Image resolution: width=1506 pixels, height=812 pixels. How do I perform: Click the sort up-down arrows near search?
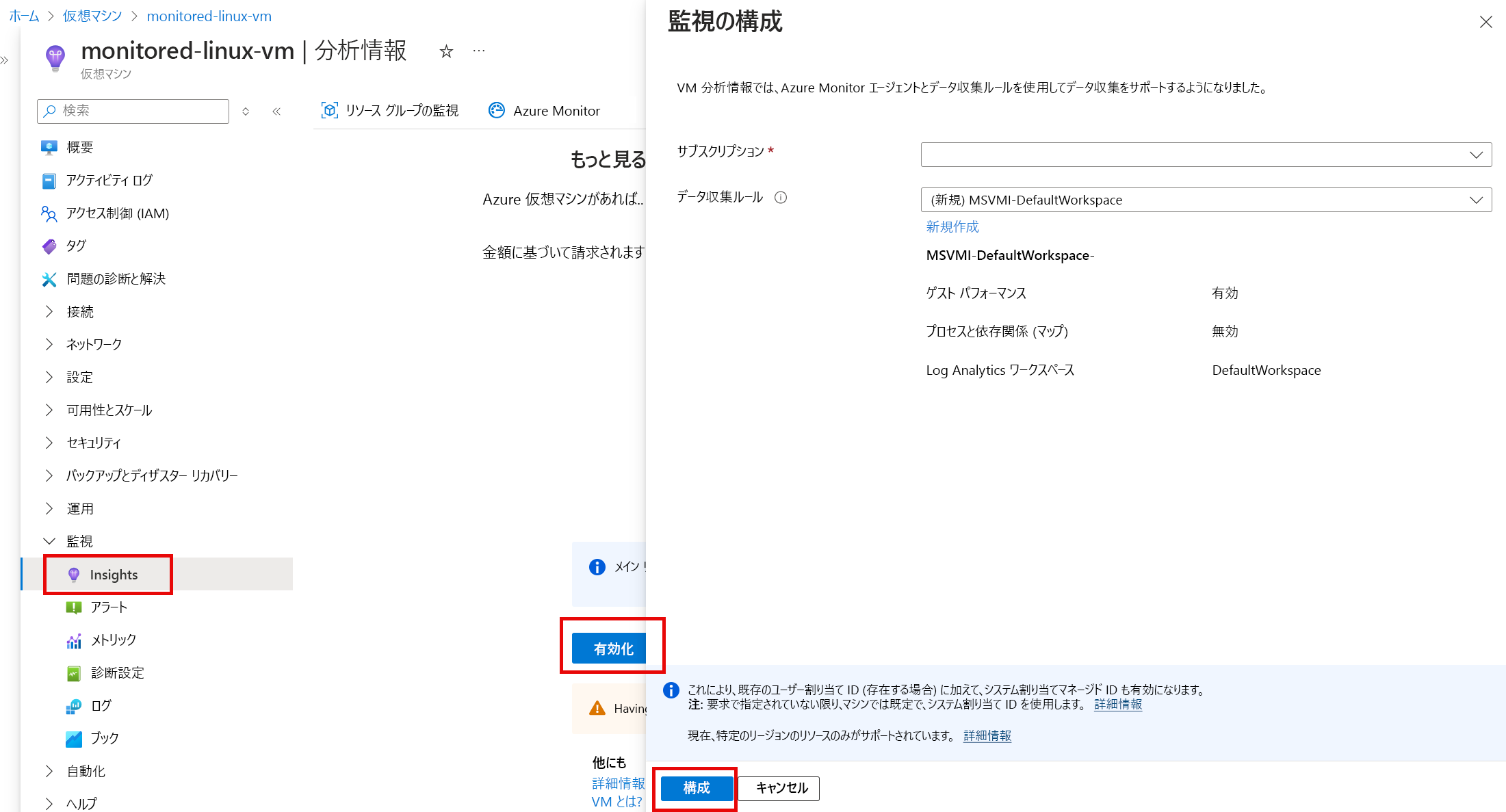coord(246,111)
